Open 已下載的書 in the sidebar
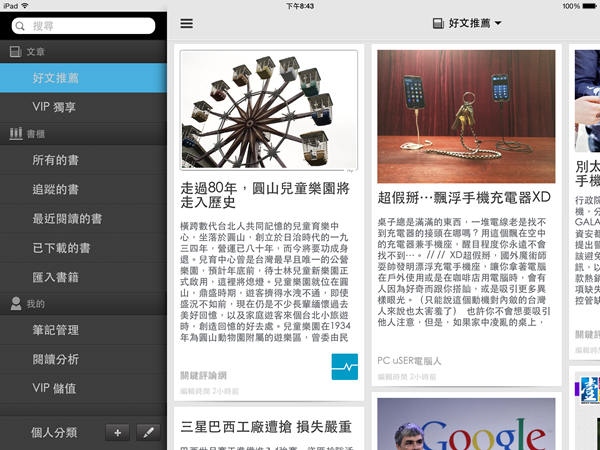Screen dimensions: 600x450 pos(83,248)
